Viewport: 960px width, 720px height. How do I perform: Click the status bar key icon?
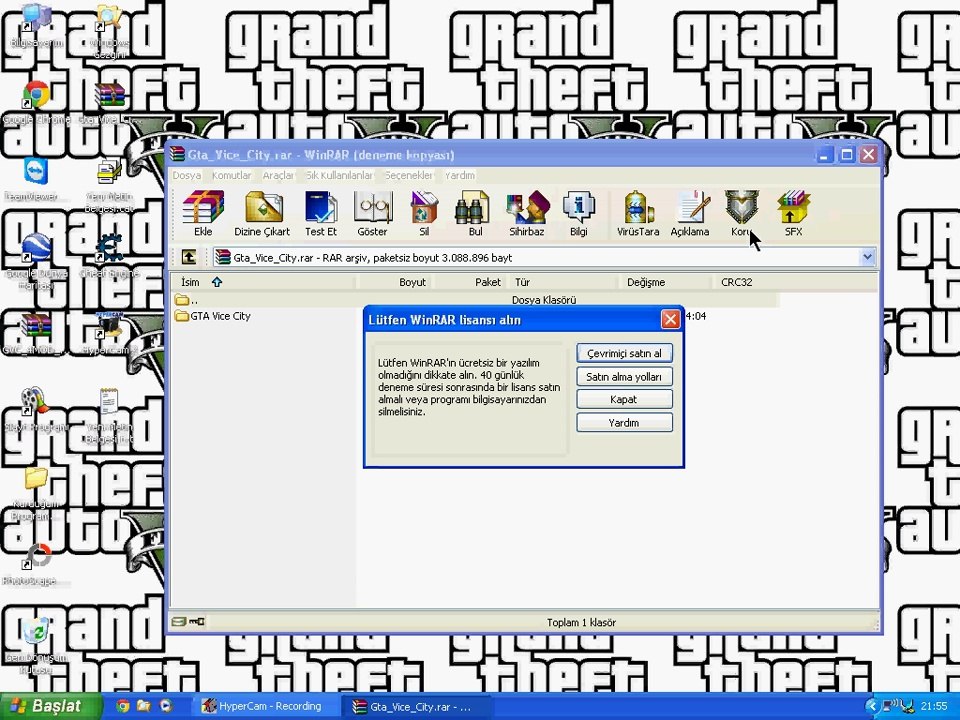197,622
